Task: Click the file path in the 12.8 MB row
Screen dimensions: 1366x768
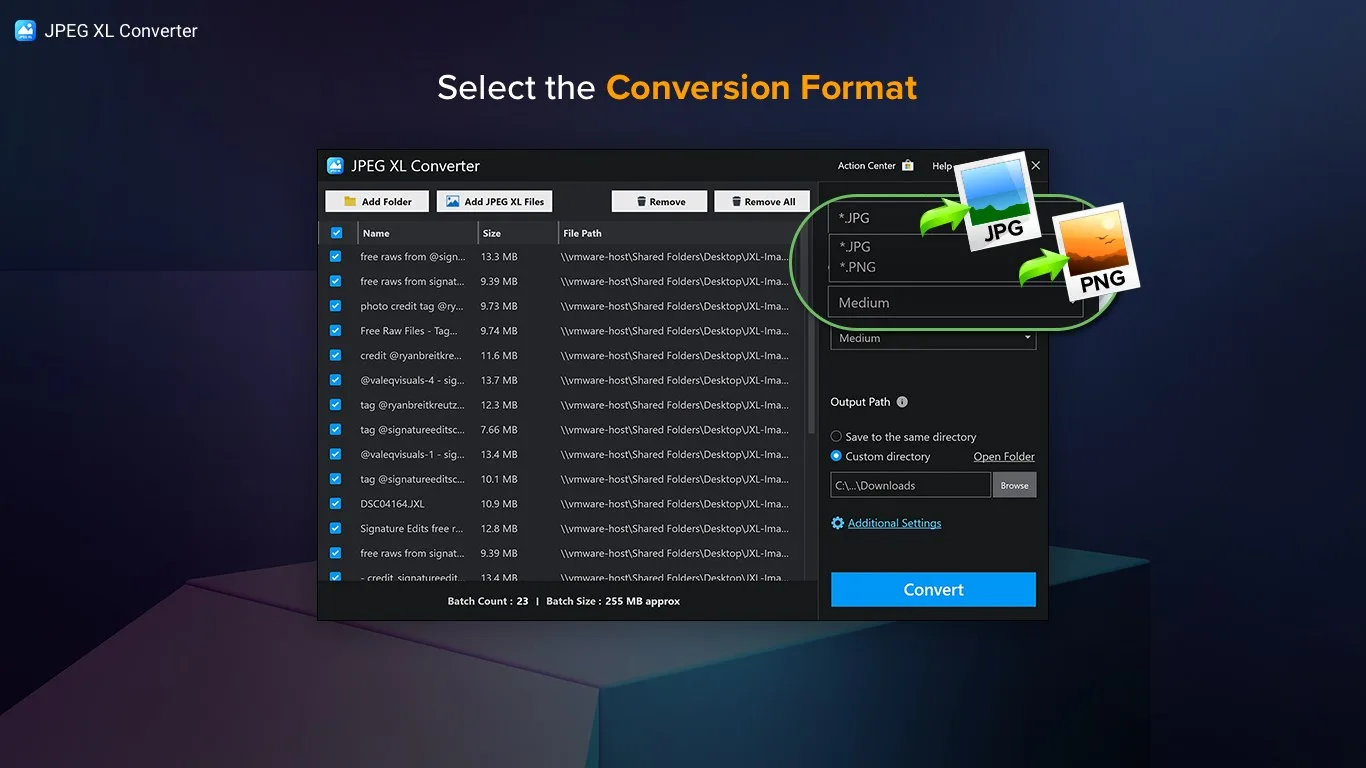Action: (x=675, y=528)
